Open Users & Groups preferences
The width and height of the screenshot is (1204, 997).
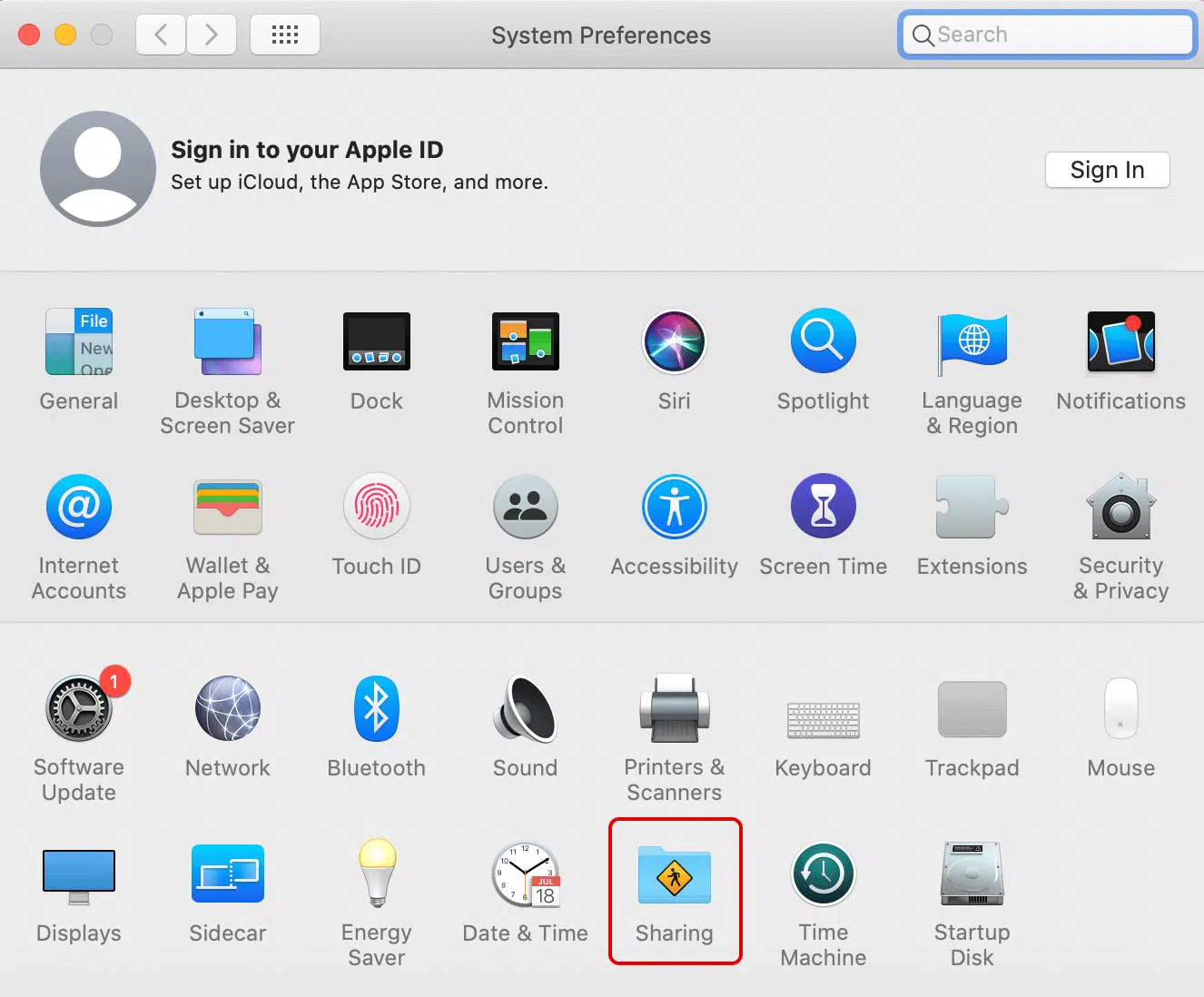(x=526, y=507)
